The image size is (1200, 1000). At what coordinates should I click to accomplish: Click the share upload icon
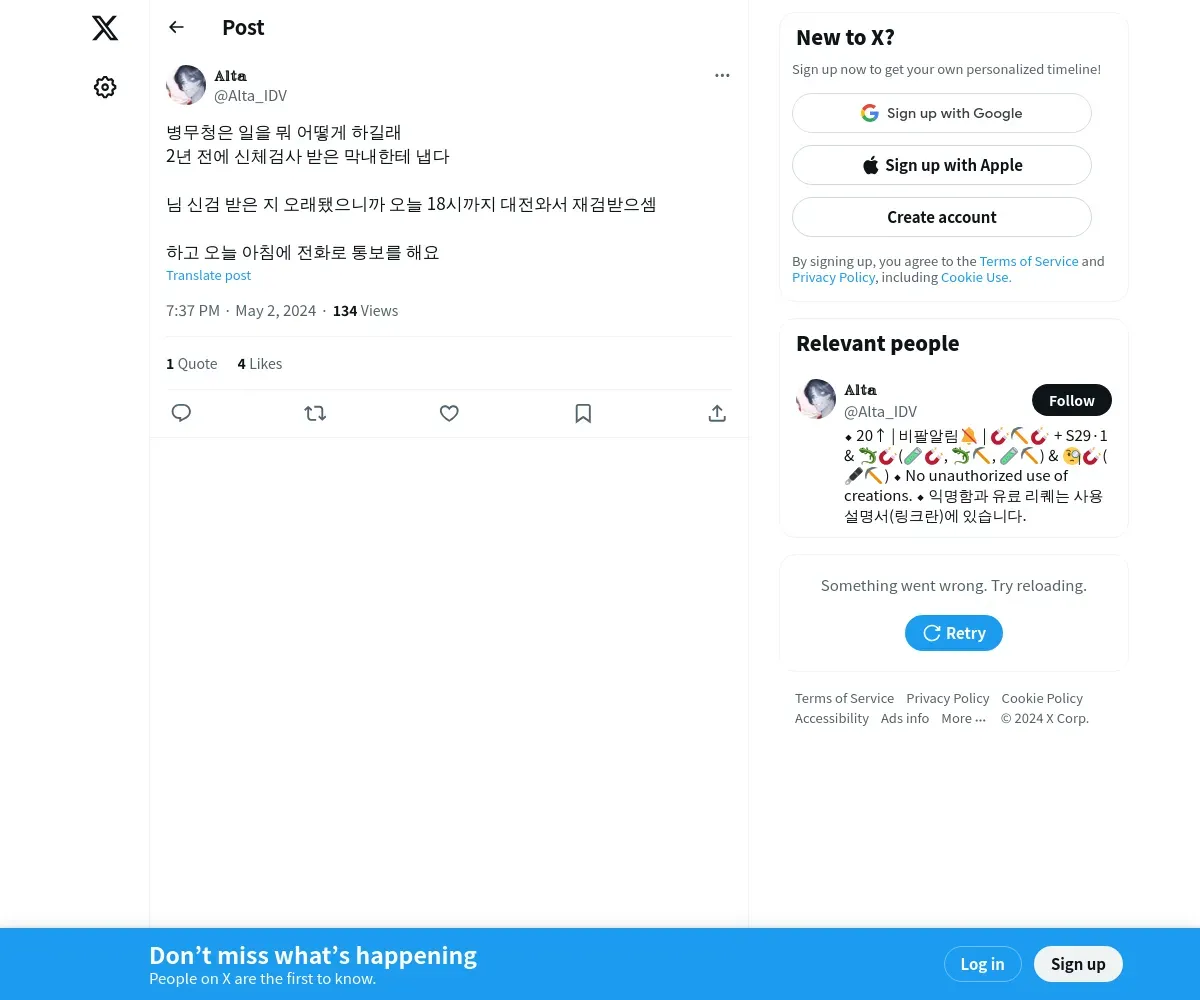point(717,413)
